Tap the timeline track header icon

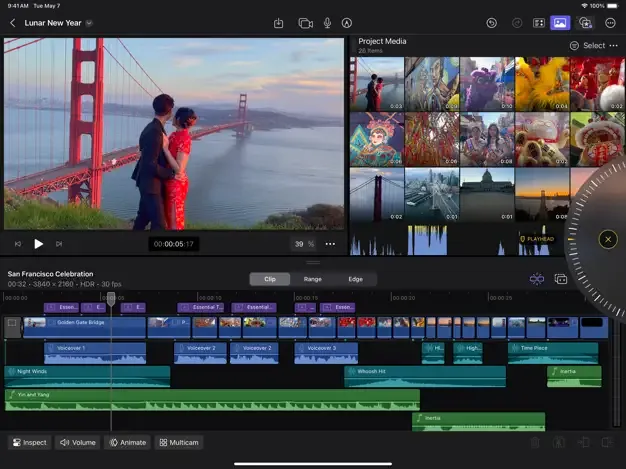pyautogui.click(x=12, y=327)
